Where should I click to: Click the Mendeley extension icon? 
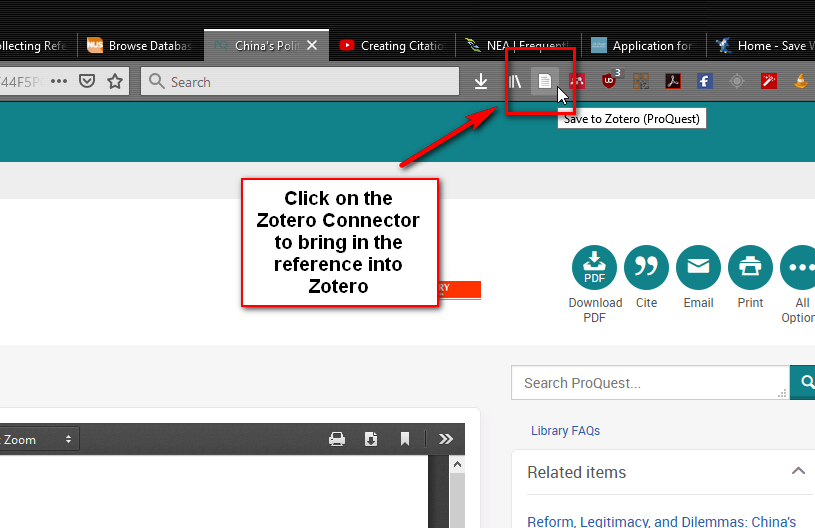pyautogui.click(x=577, y=81)
